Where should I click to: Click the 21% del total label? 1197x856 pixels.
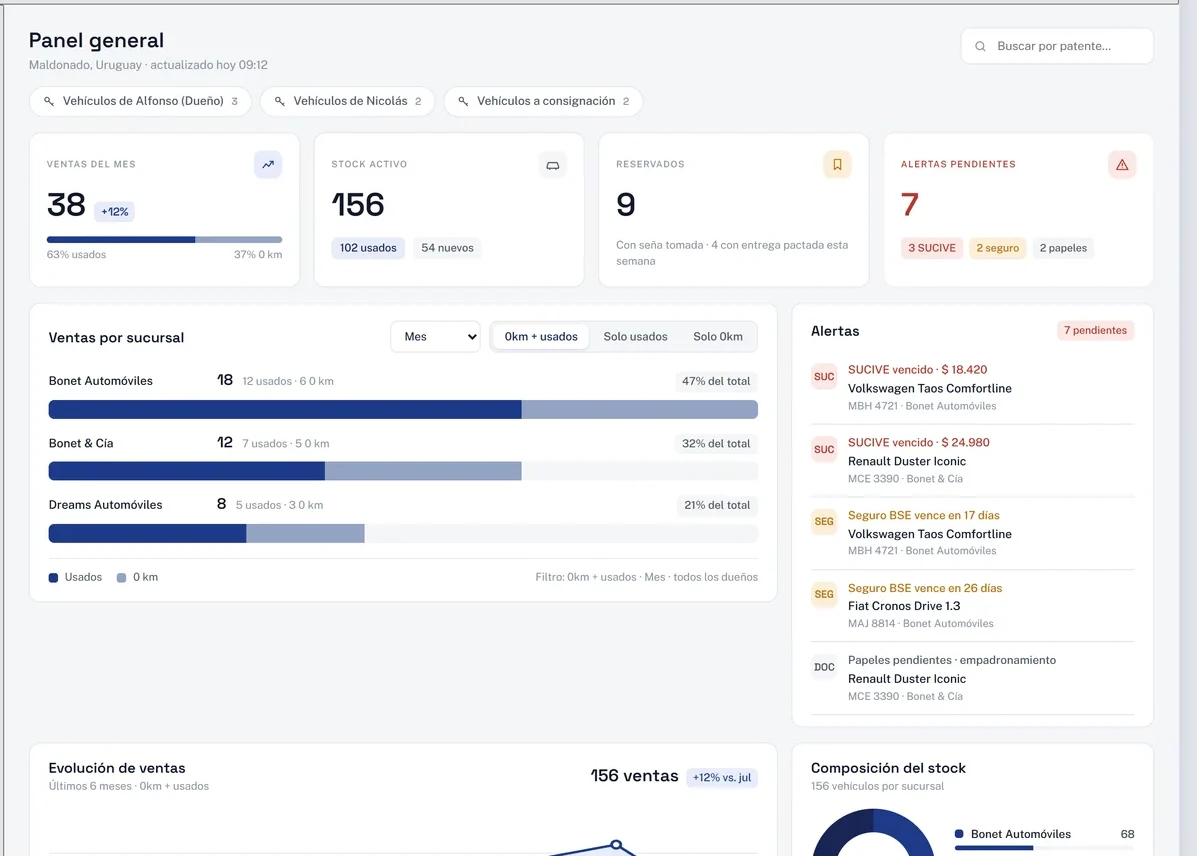(x=717, y=506)
